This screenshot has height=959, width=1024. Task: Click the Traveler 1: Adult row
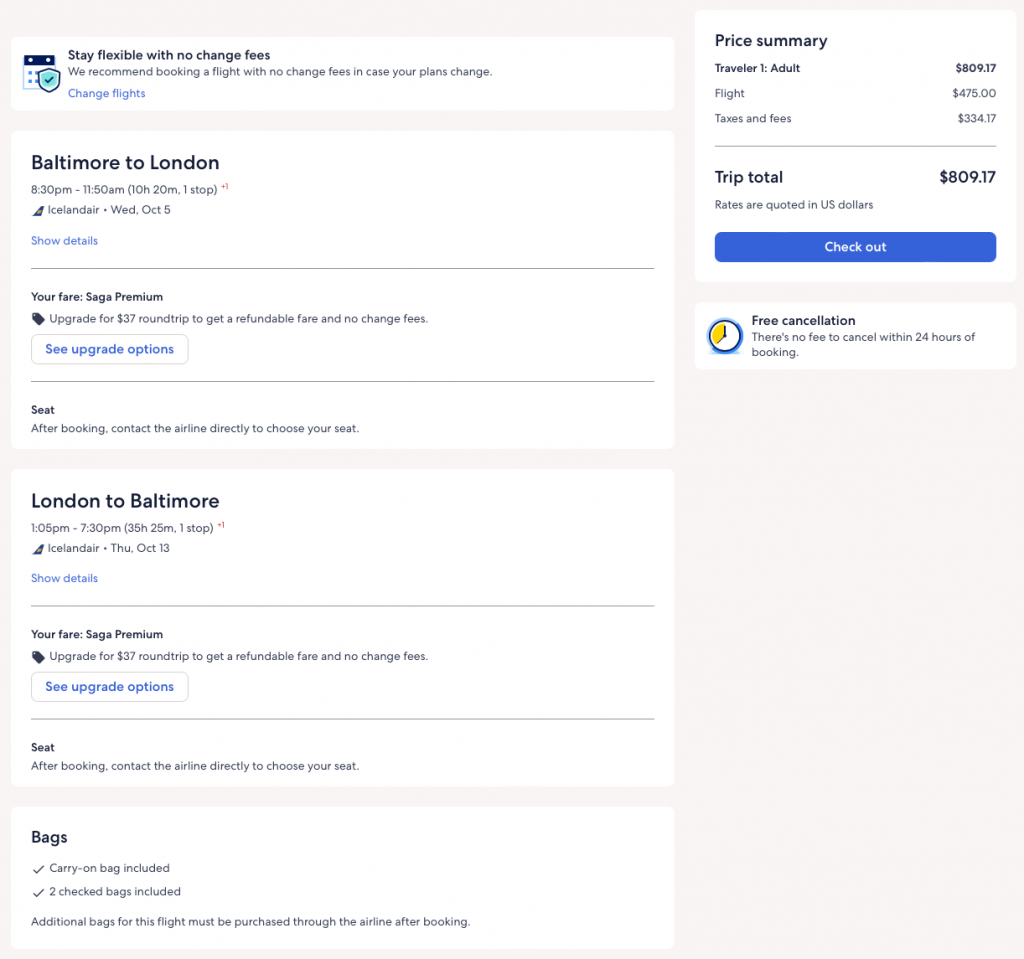[757, 68]
